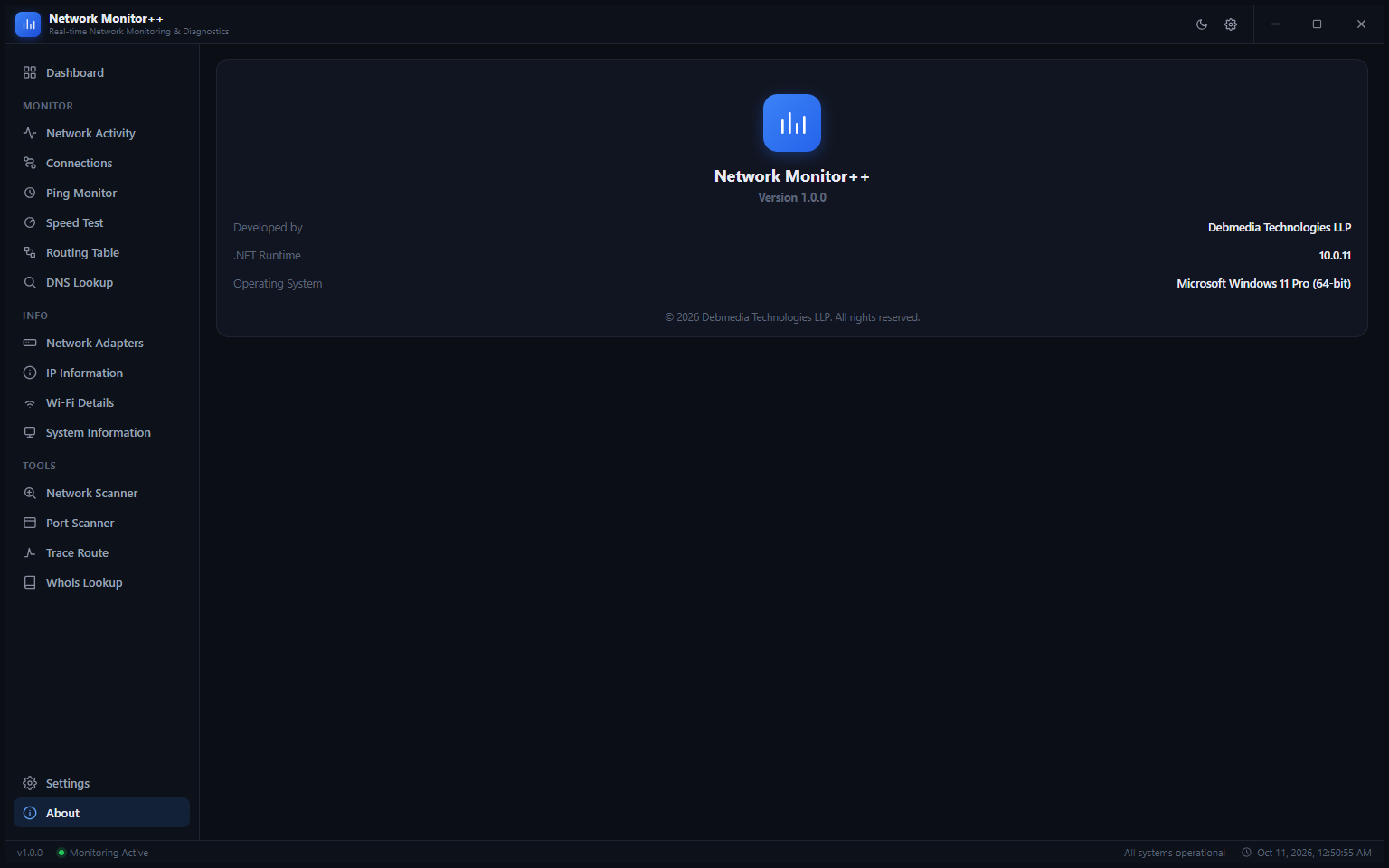1389x868 pixels.
Task: View Network Adapters info
Action: click(101, 343)
